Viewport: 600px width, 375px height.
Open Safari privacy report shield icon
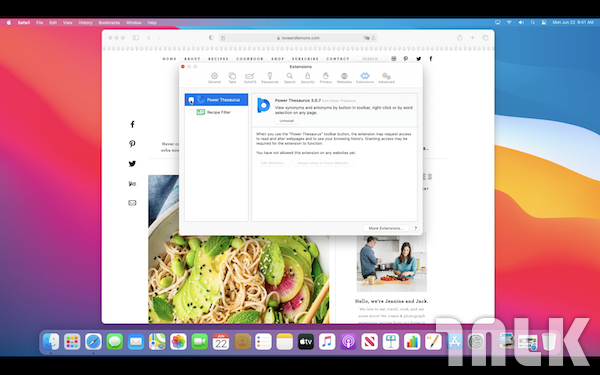point(211,38)
